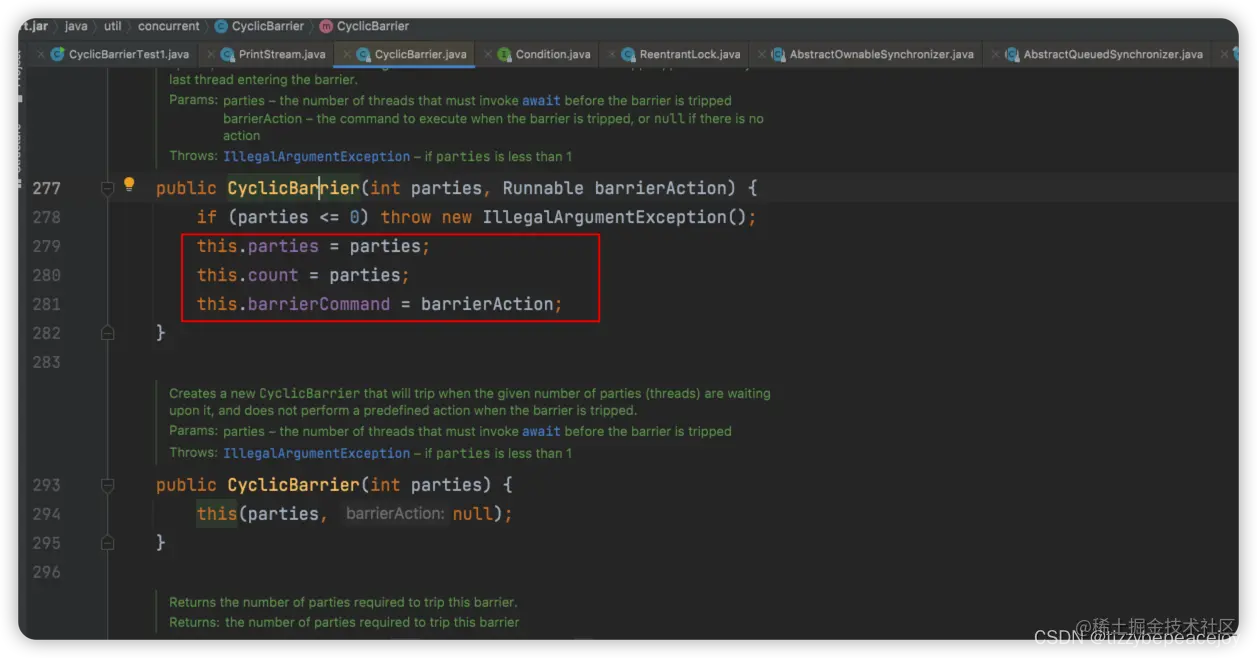The width and height of the screenshot is (1257, 658).
Task: Close the AbstractOwnableSynchronizer.java tab
Action: click(x=761, y=55)
